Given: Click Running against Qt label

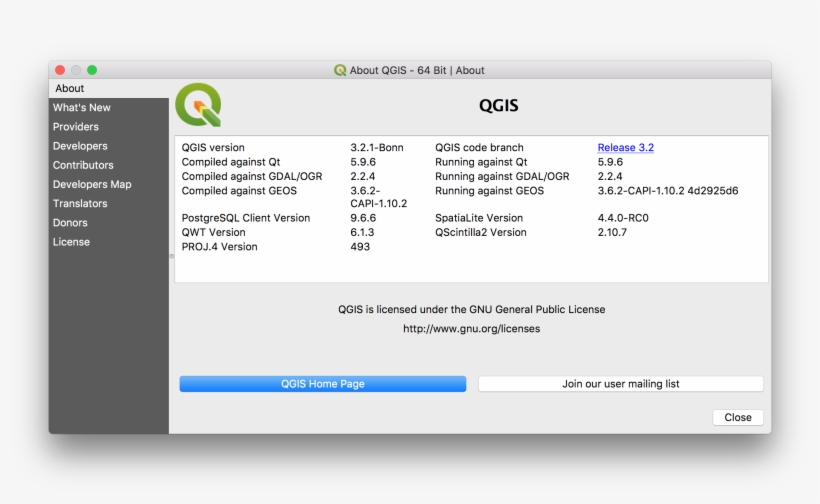Looking at the screenshot, I should coord(481,162).
